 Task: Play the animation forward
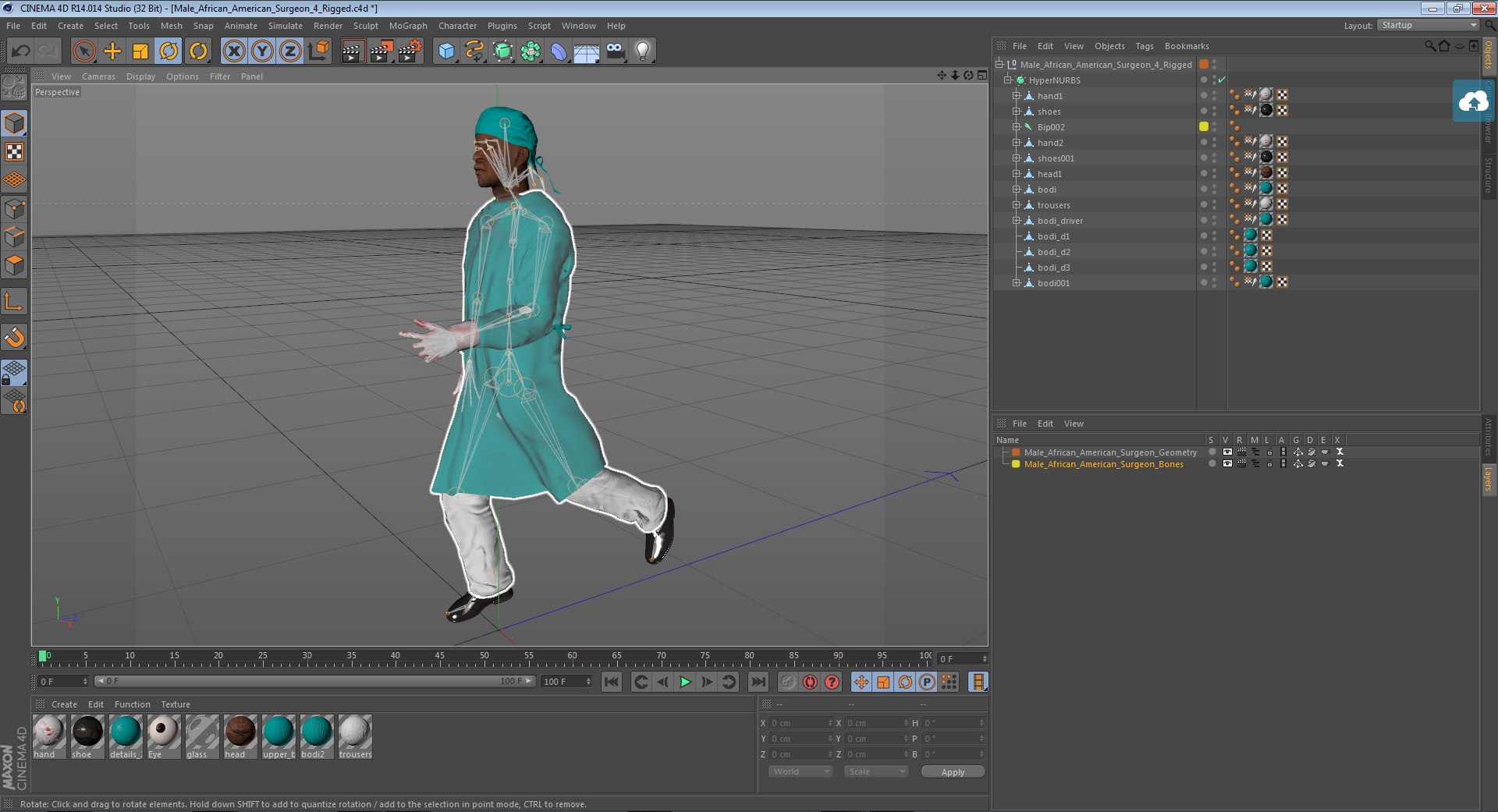(x=685, y=683)
